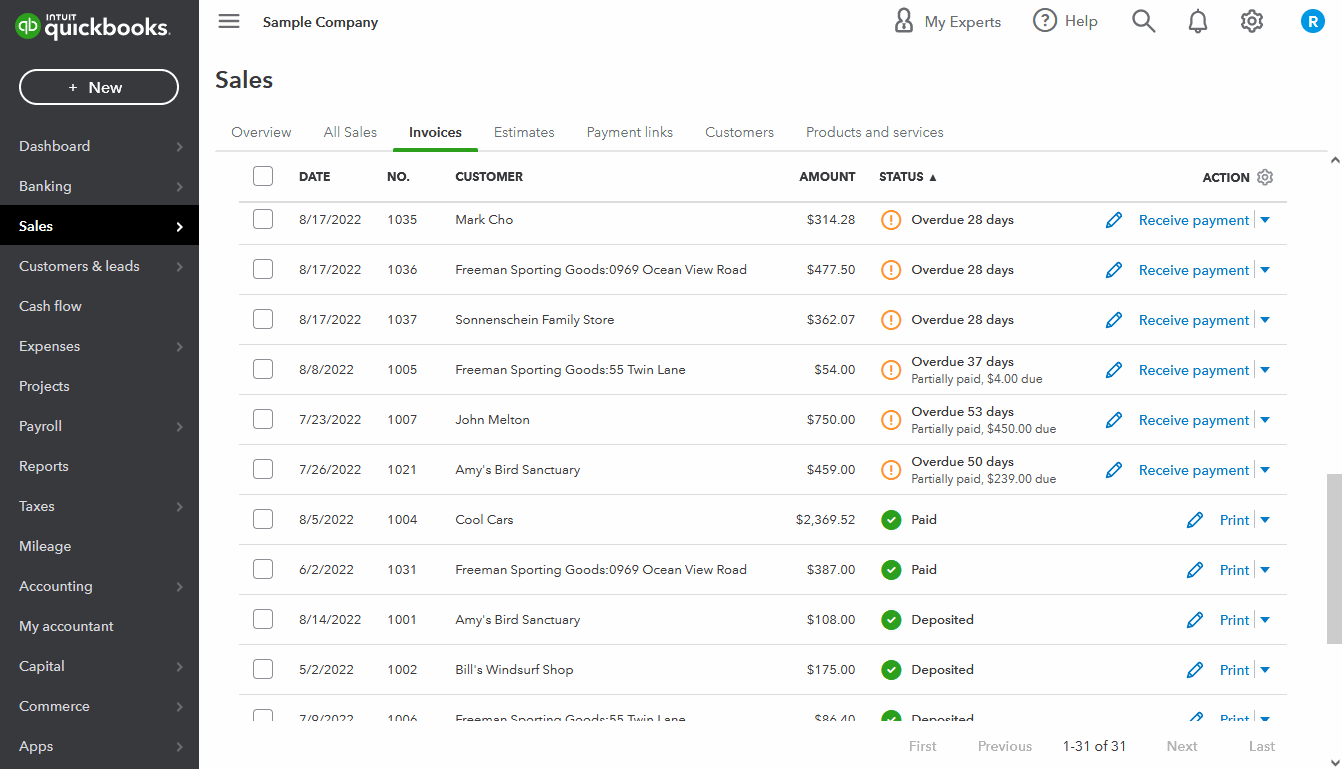Sort by the DATE column header

click(314, 177)
